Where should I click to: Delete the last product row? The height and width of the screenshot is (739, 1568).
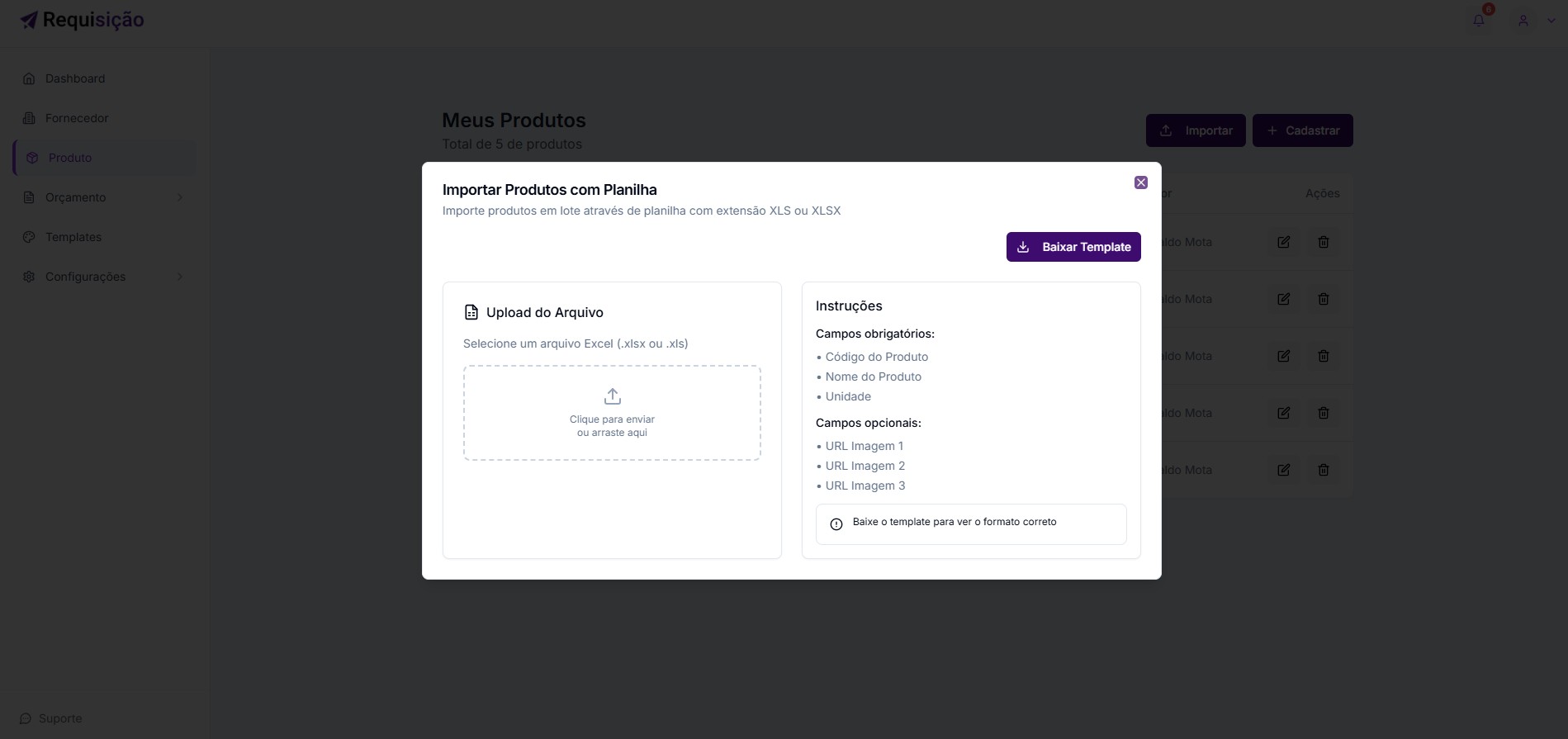[1323, 470]
